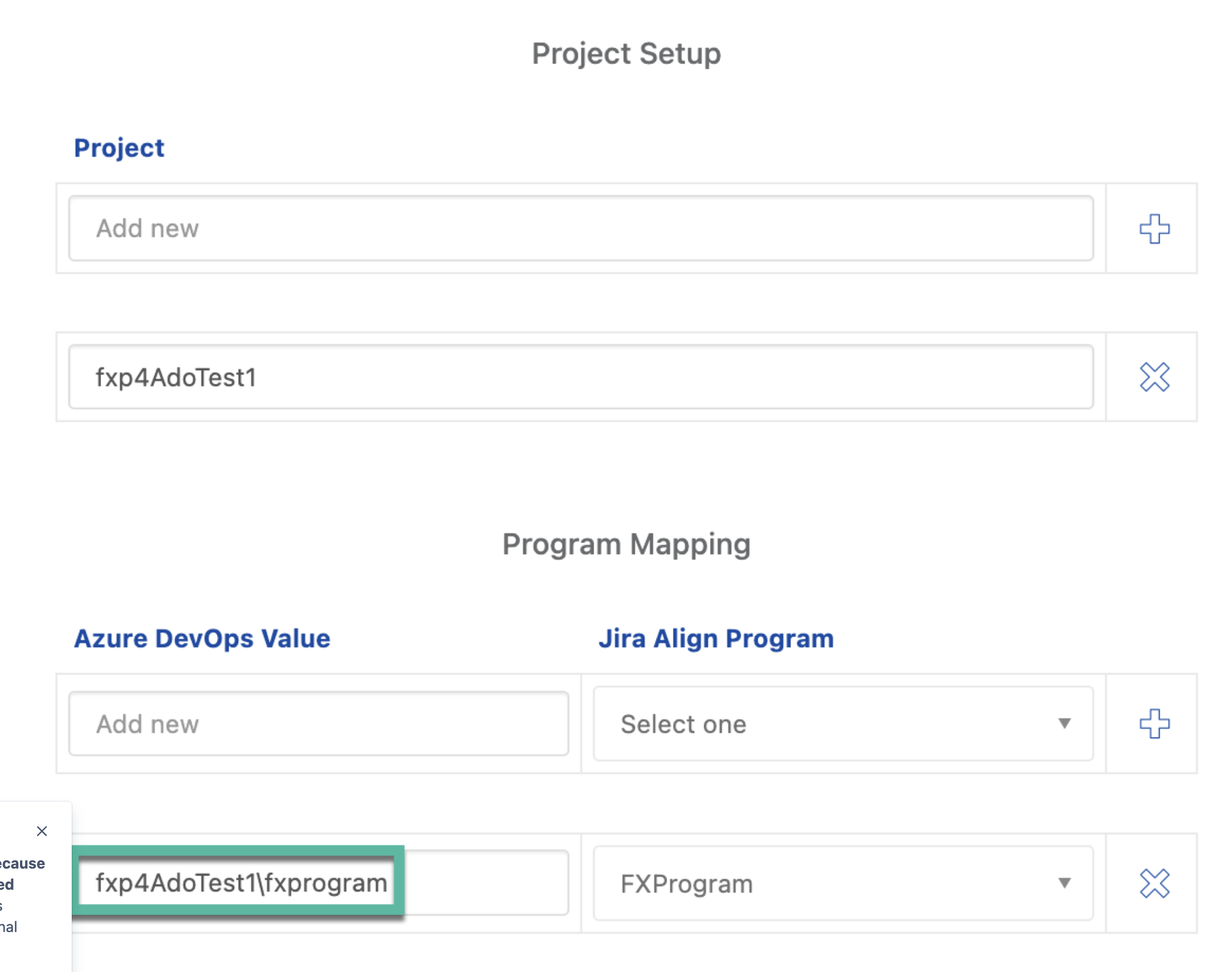Click the 'Project' column heading
The height and width of the screenshot is (972, 1232).
coord(119,148)
